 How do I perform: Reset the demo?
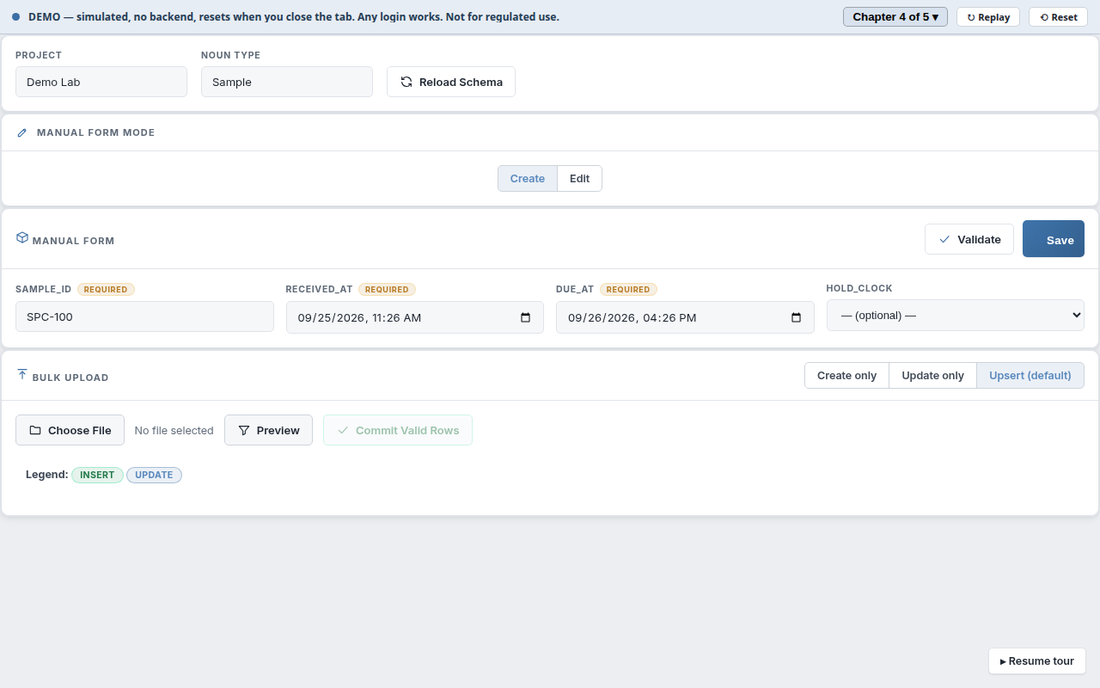tap(1058, 17)
